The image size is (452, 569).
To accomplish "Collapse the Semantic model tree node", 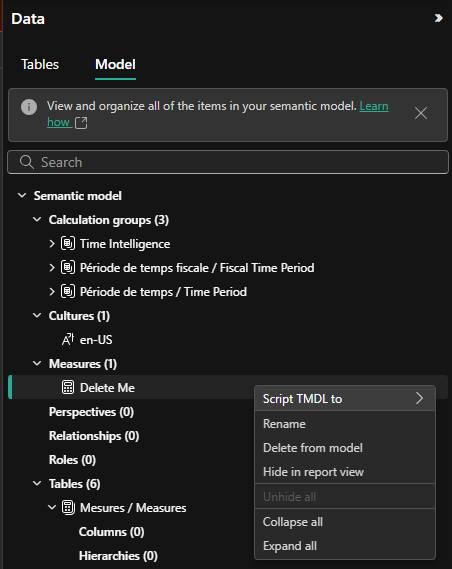I will [22, 196].
